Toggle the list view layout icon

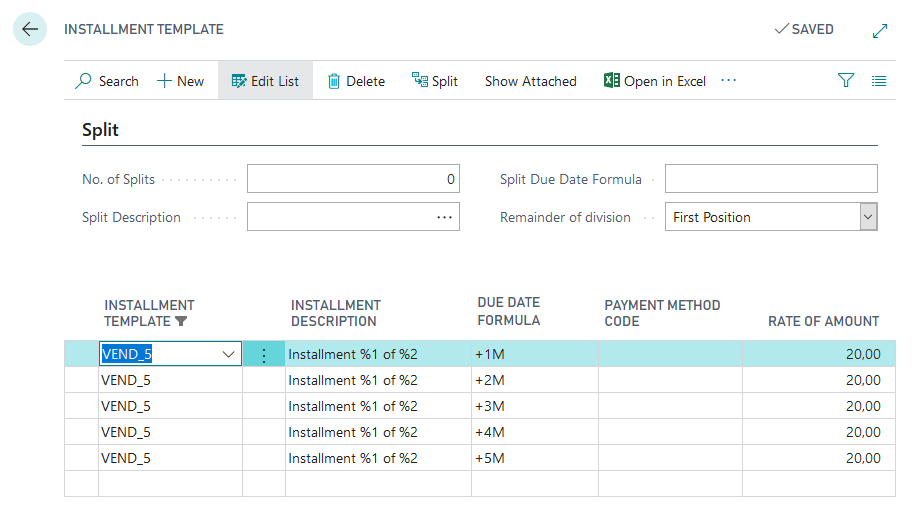click(x=879, y=81)
